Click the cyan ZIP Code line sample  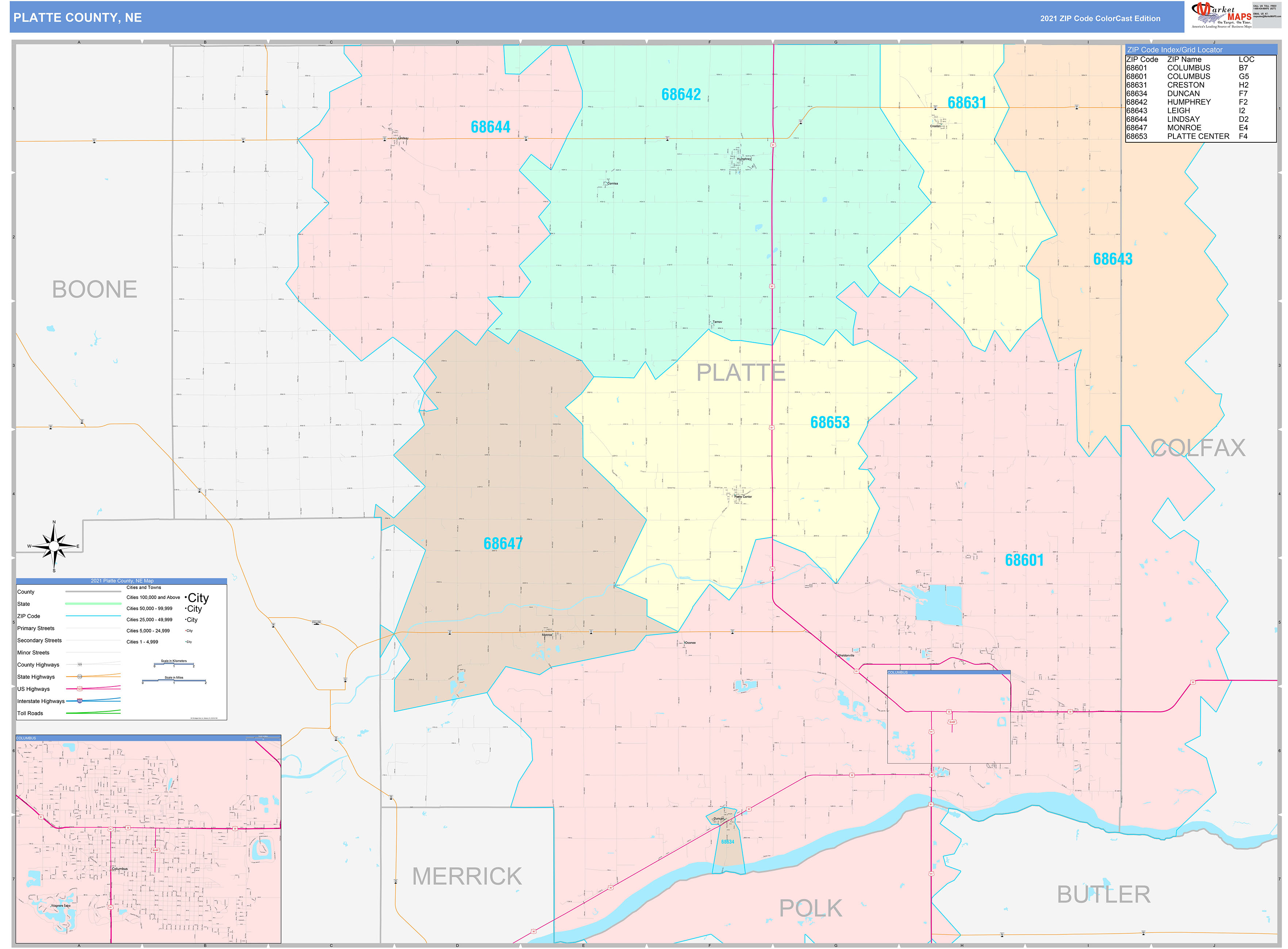(93, 616)
